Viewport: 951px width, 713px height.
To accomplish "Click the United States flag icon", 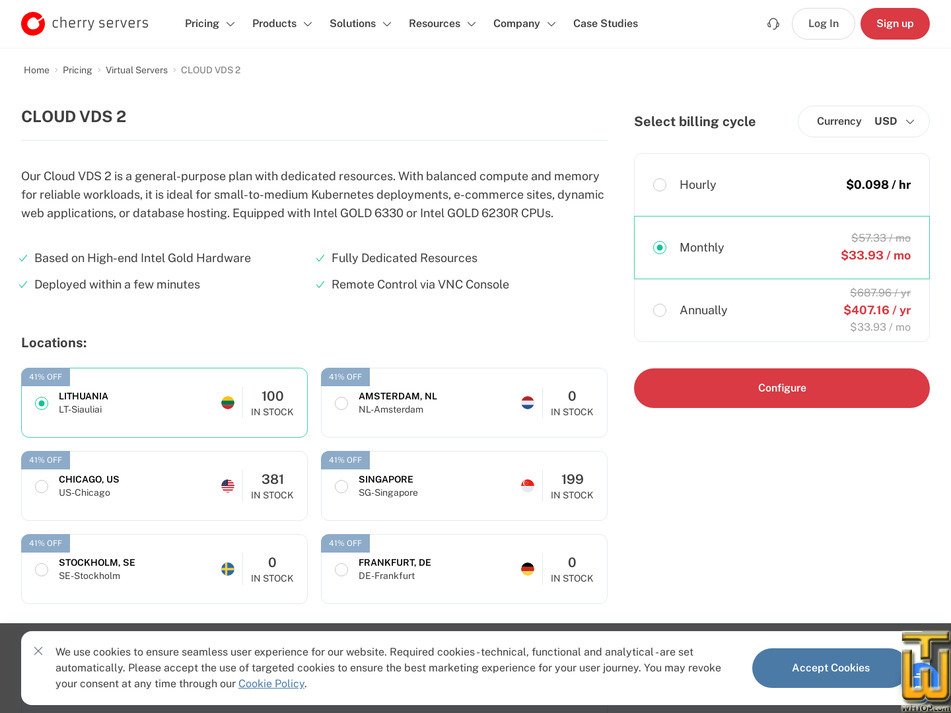I will [x=227, y=486].
